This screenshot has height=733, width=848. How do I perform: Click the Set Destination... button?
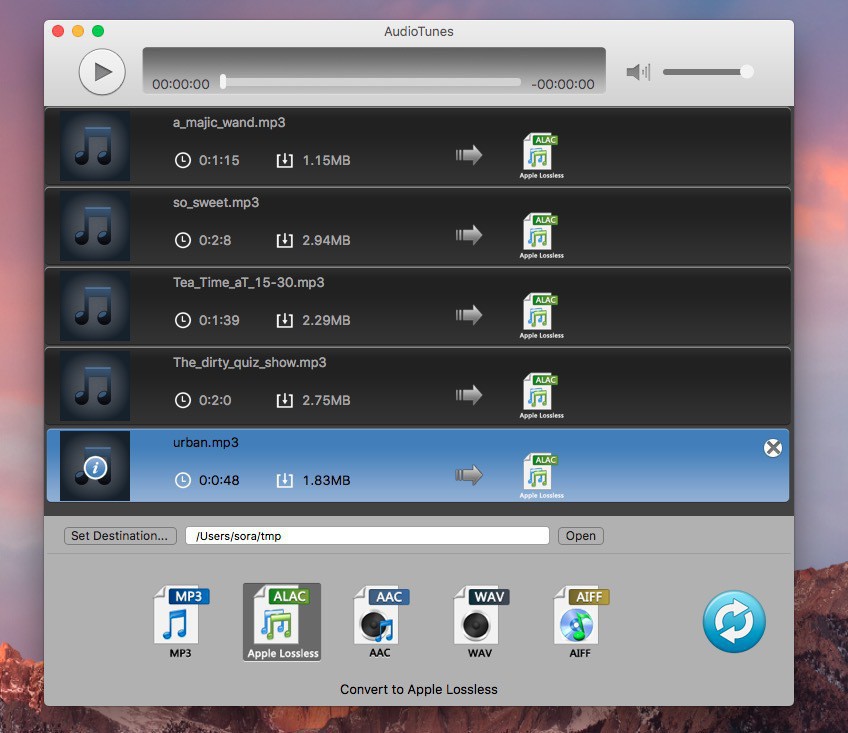[x=120, y=536]
